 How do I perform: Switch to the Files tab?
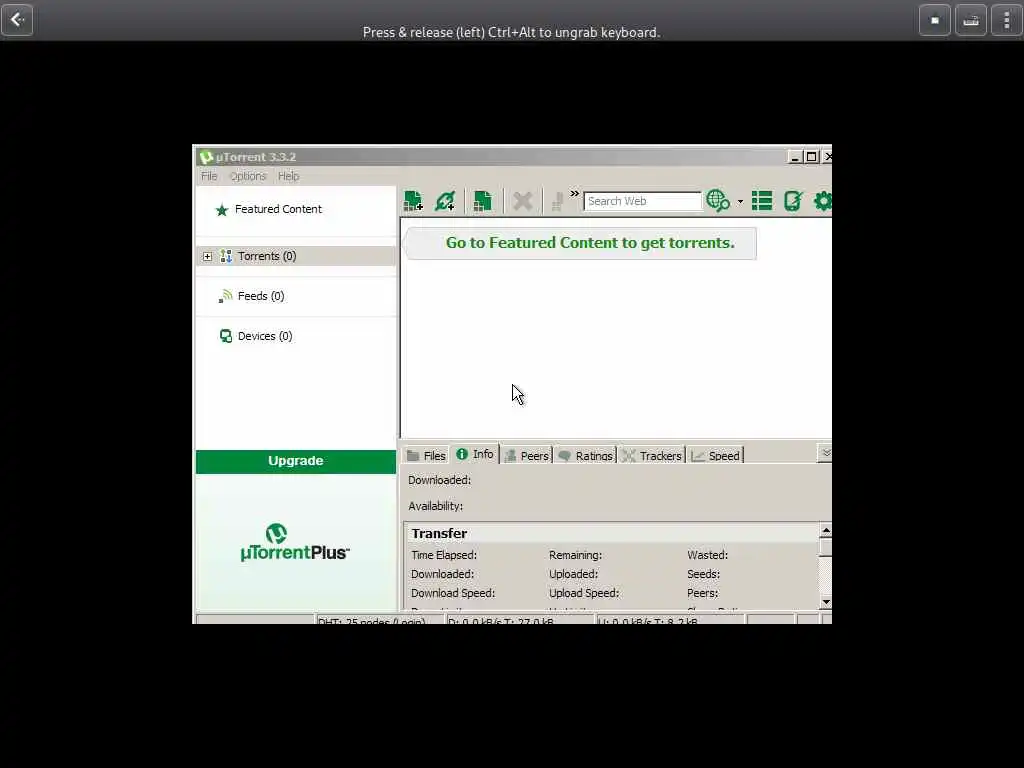coord(426,455)
